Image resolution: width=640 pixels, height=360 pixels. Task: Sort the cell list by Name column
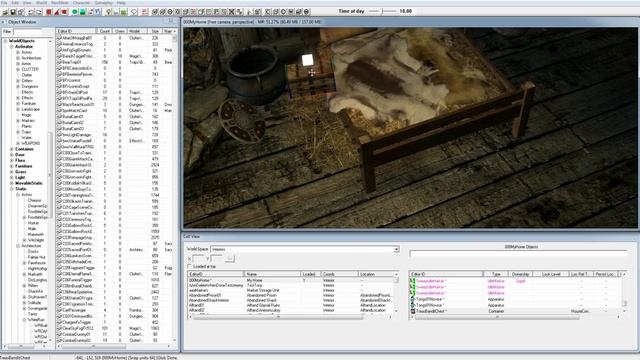tap(272, 274)
